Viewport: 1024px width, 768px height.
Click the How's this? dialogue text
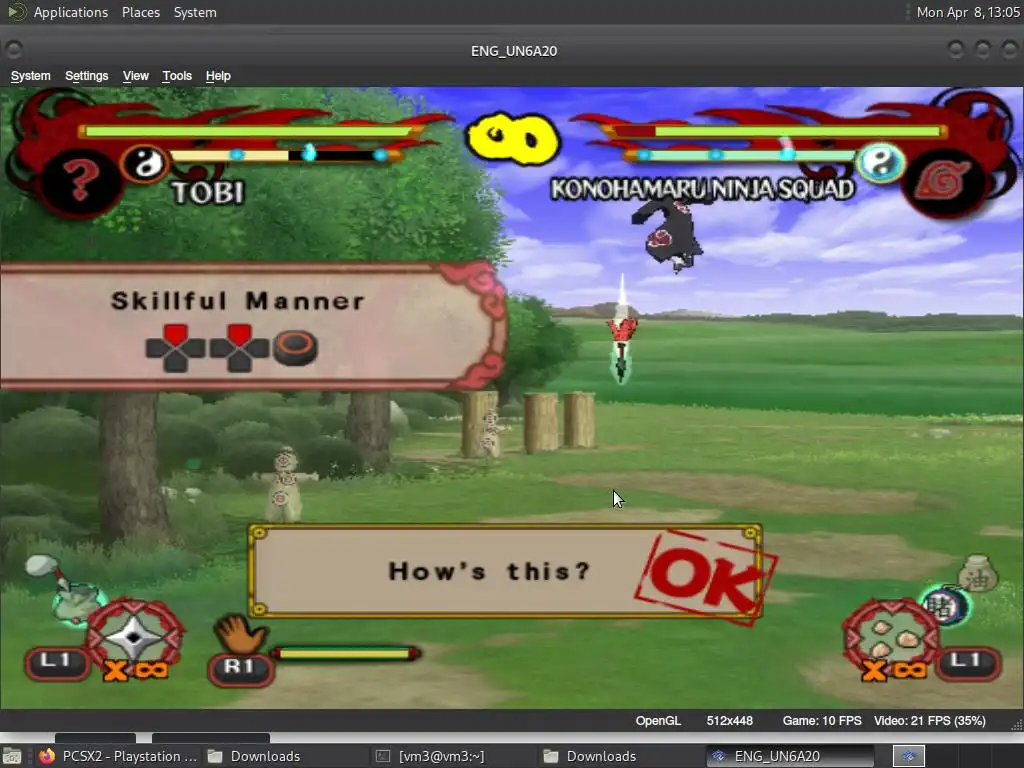(489, 571)
